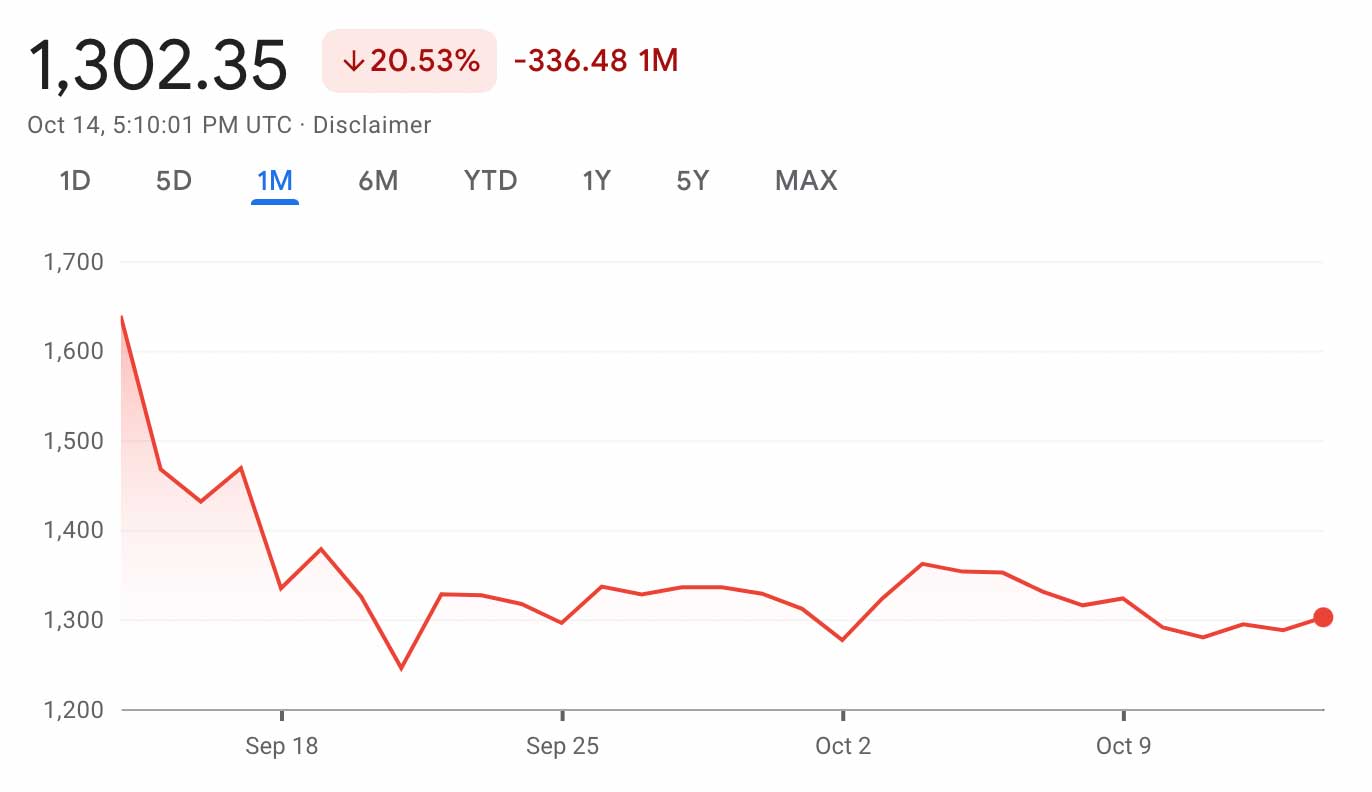Click the red endpoint dot on chart

1323,617
